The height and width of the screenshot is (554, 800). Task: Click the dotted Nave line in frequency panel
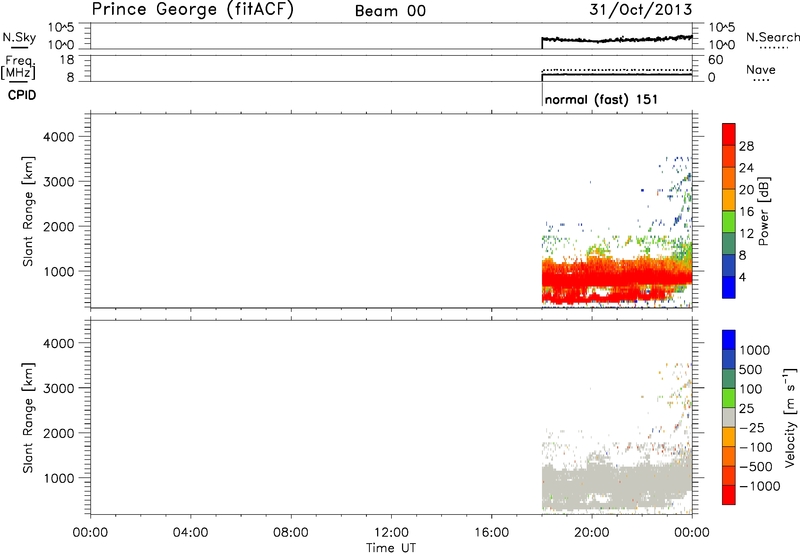[x=617, y=69]
